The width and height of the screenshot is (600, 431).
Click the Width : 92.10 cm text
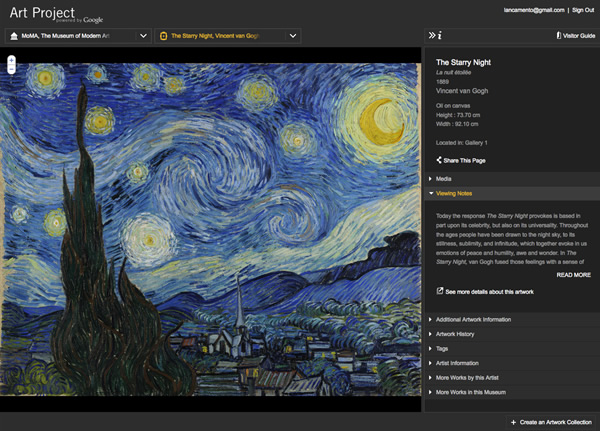[457, 124]
